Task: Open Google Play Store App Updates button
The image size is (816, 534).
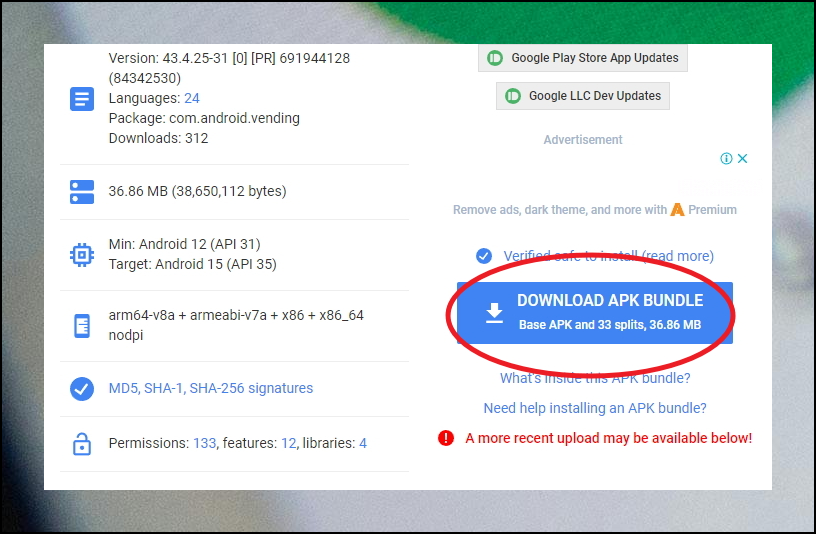Action: (583, 58)
